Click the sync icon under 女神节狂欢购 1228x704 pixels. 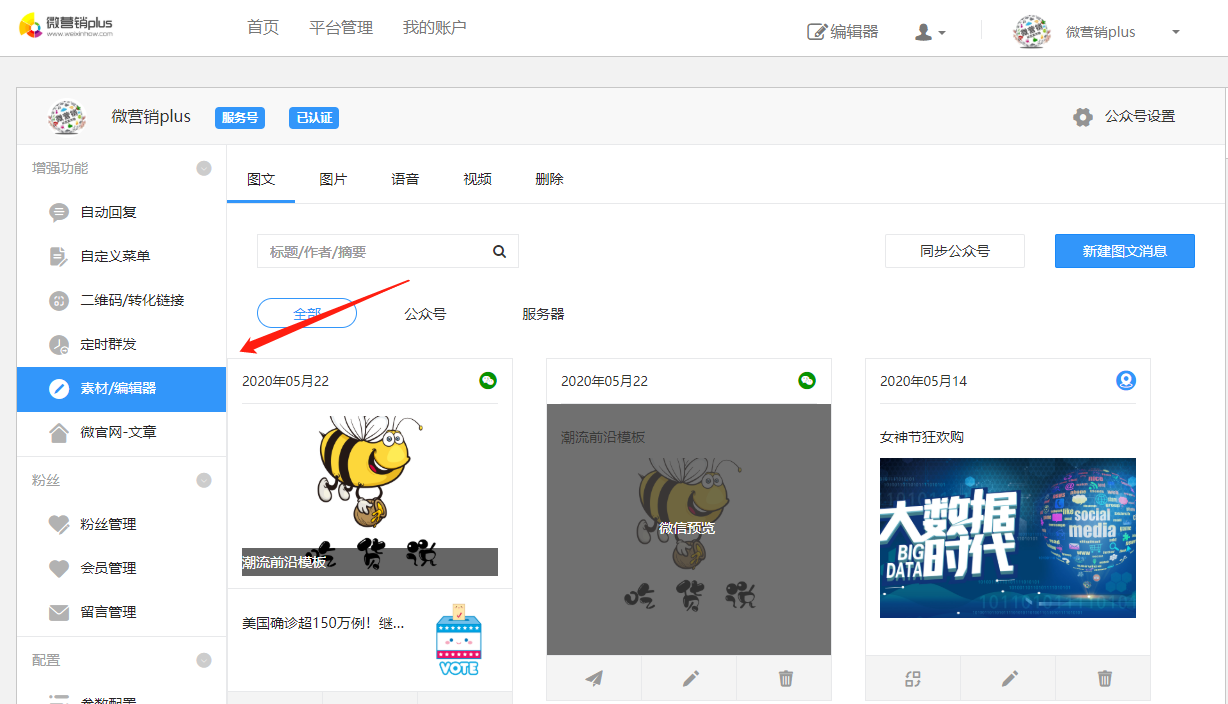(x=913, y=678)
